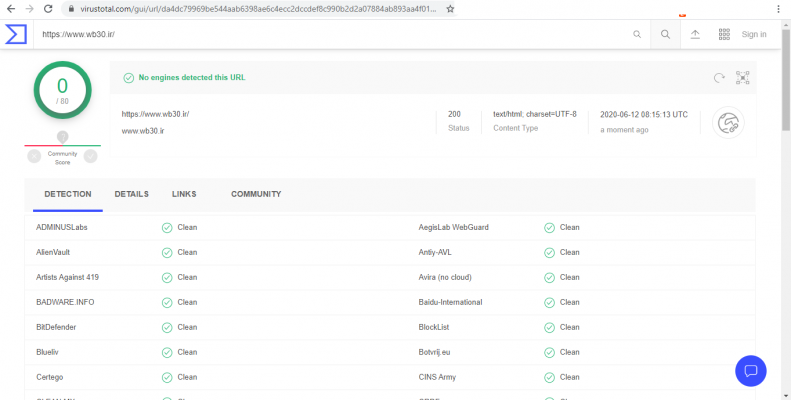Viewport: 791px width, 400px height.
Task: Open the apps grid icon
Action: (x=724, y=34)
